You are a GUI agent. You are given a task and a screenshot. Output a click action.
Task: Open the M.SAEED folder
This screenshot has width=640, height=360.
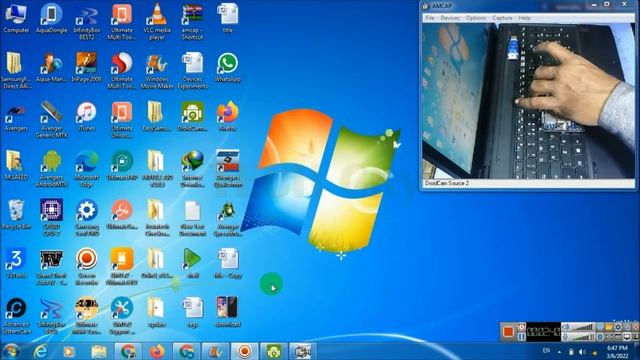pos(16,165)
